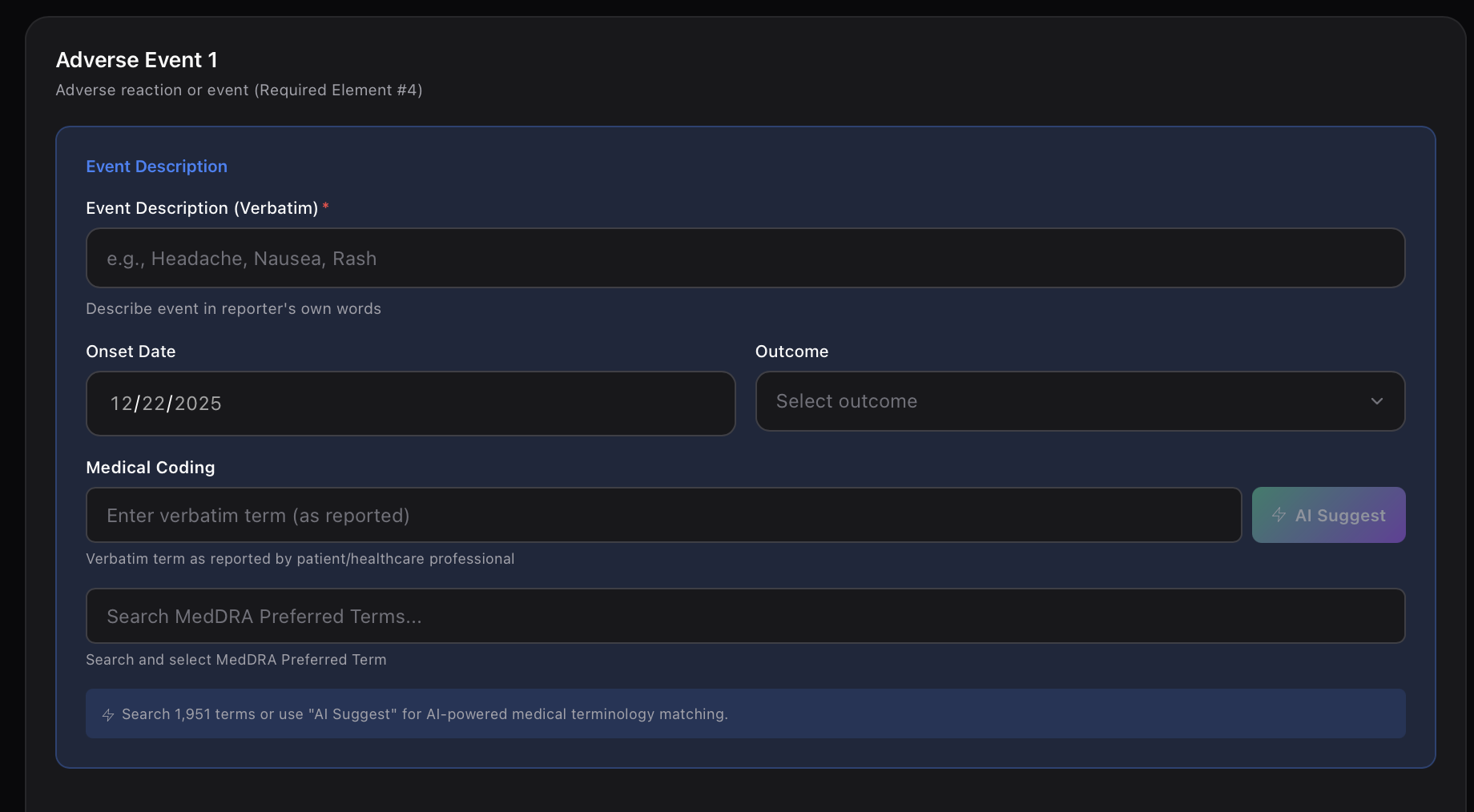Click the lightning icon in the info banner
The width and height of the screenshot is (1474, 812).
pyautogui.click(x=108, y=714)
